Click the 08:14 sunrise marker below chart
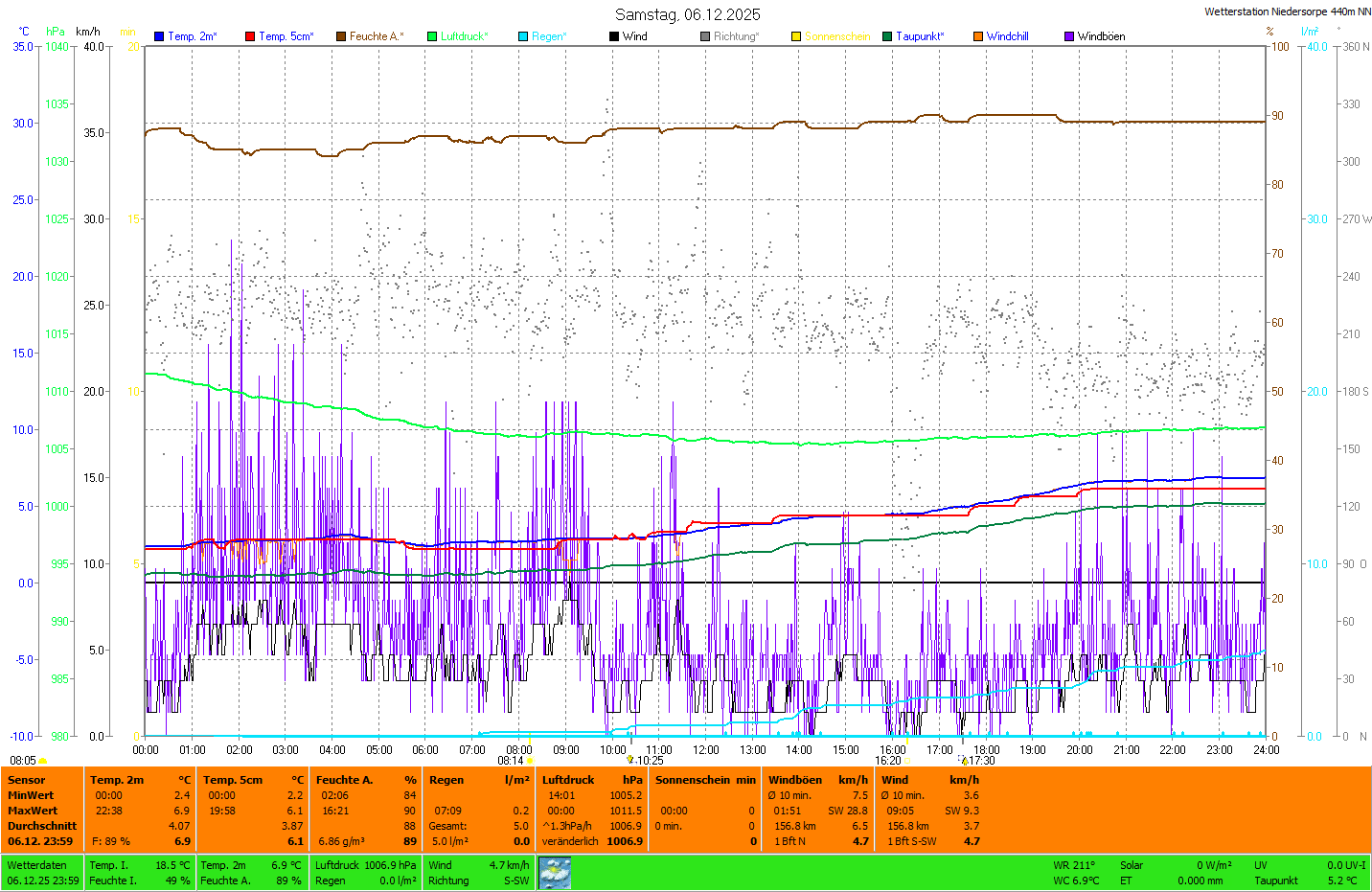 pyautogui.click(x=512, y=761)
